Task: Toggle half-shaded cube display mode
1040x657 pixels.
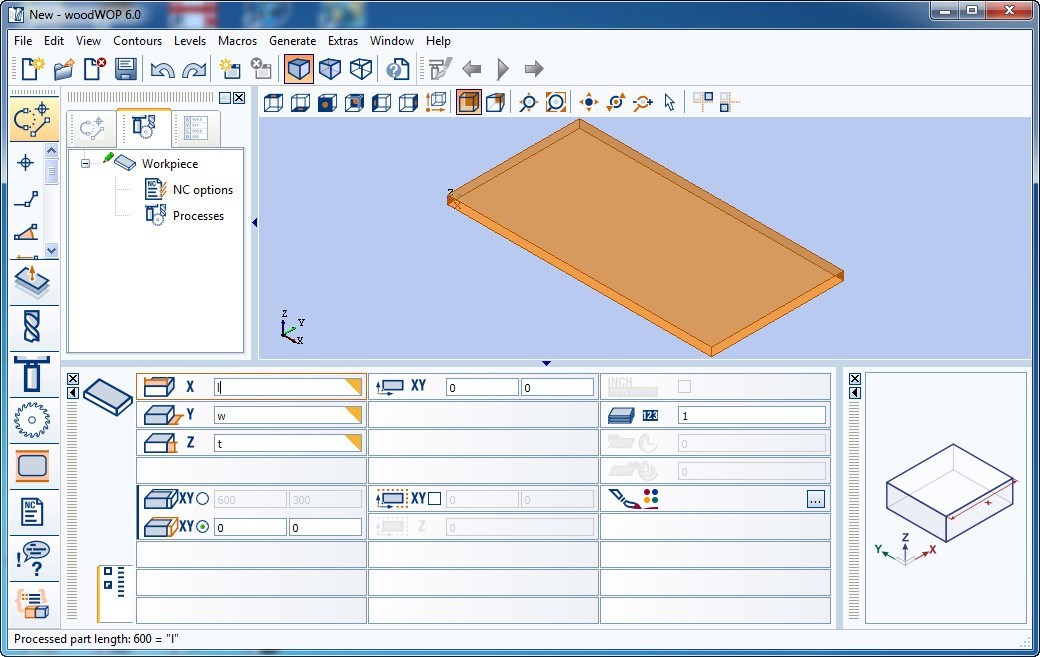Action: tap(495, 102)
